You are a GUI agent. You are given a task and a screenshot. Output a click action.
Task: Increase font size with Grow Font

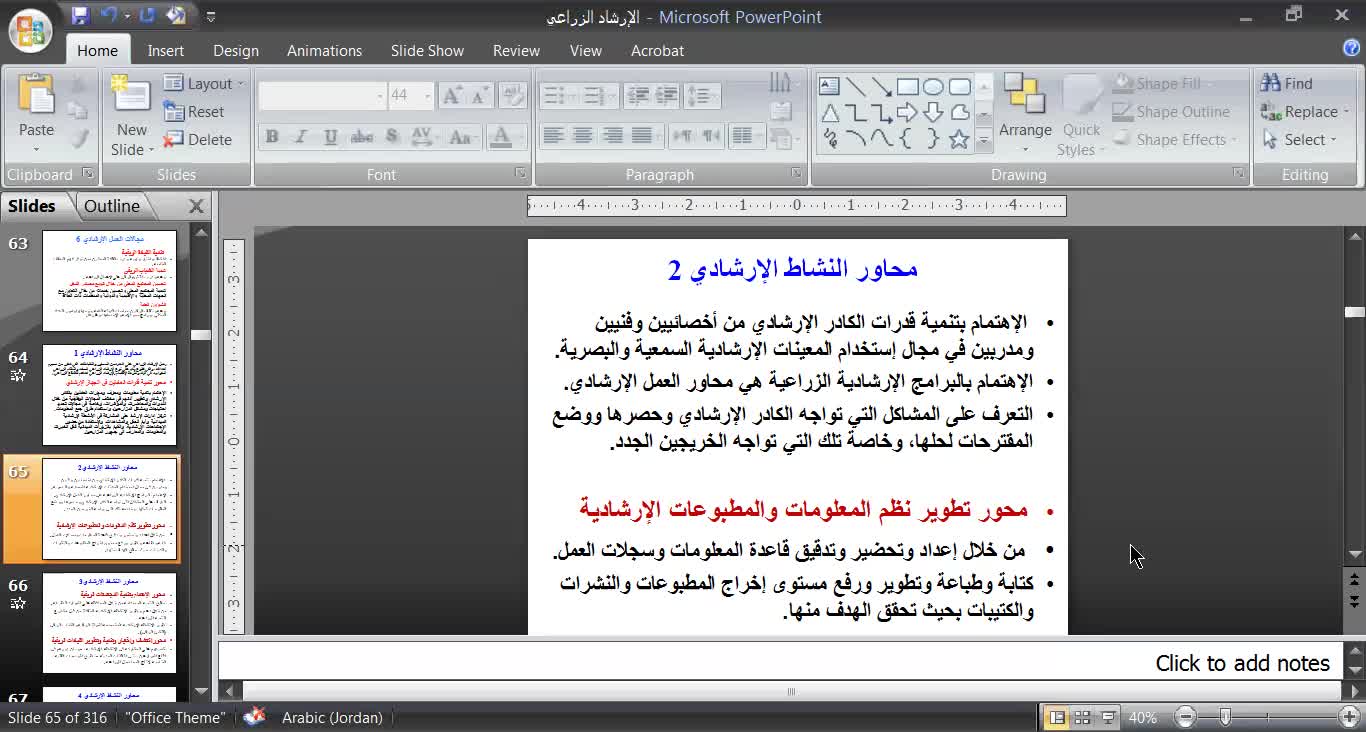point(452,95)
